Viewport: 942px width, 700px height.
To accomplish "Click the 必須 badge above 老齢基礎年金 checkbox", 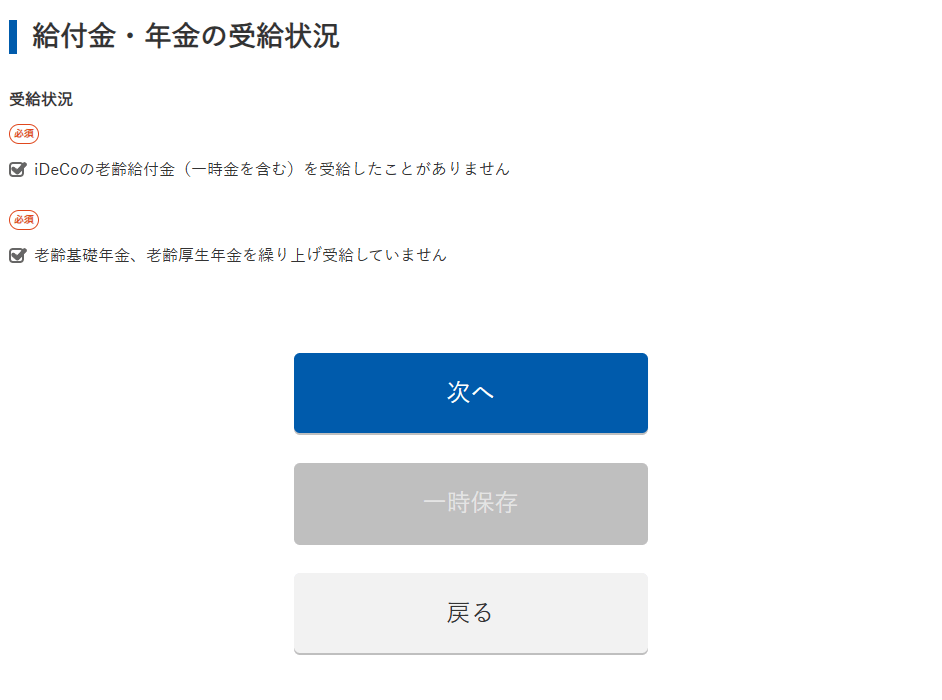I will [x=24, y=219].
